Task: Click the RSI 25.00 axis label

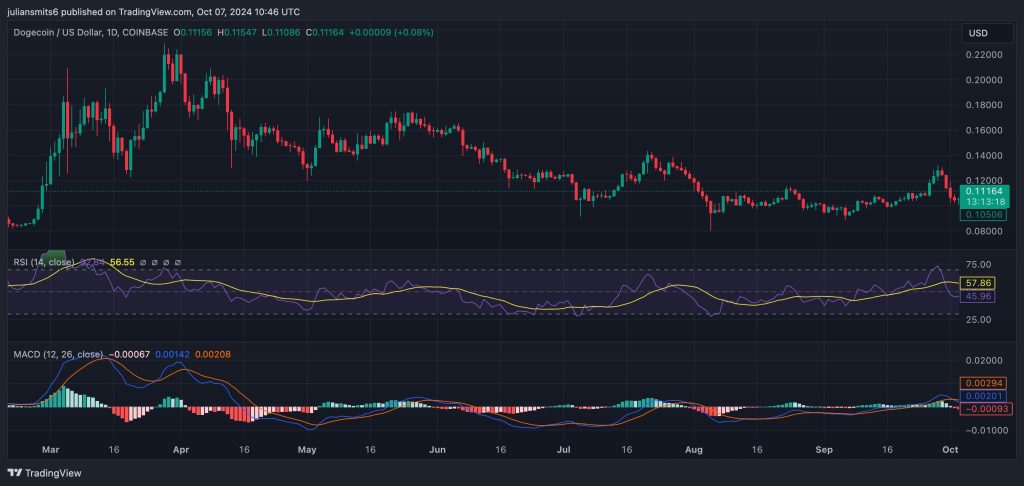Action: (979, 319)
